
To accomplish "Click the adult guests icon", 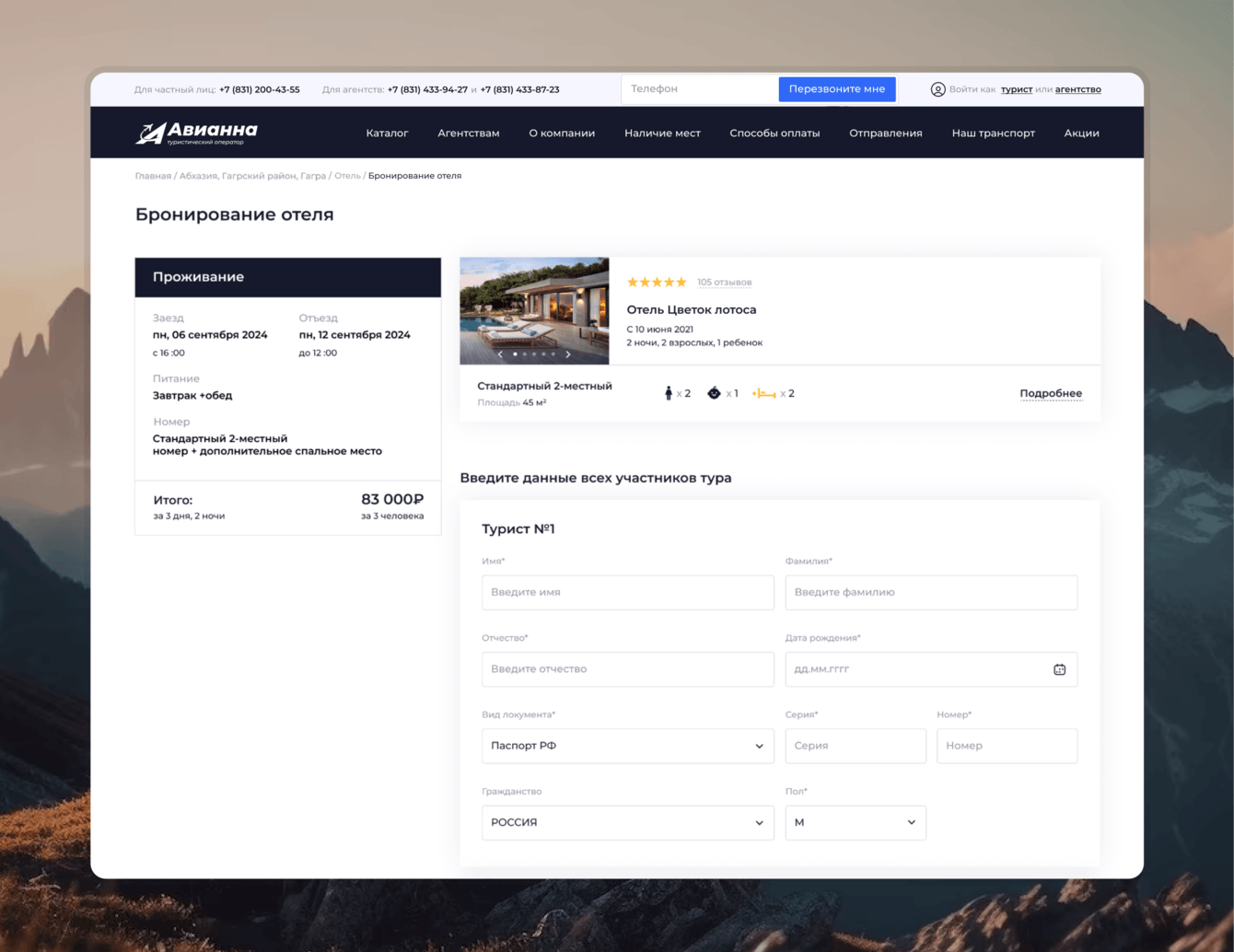I will coord(669,393).
